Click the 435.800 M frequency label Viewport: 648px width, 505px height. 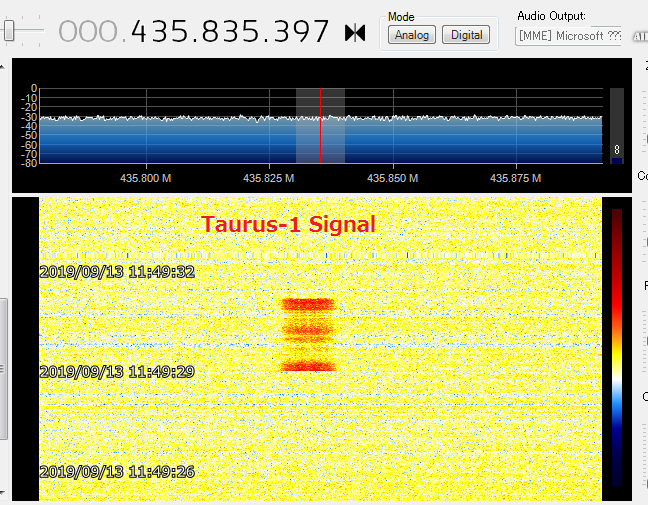coord(145,179)
